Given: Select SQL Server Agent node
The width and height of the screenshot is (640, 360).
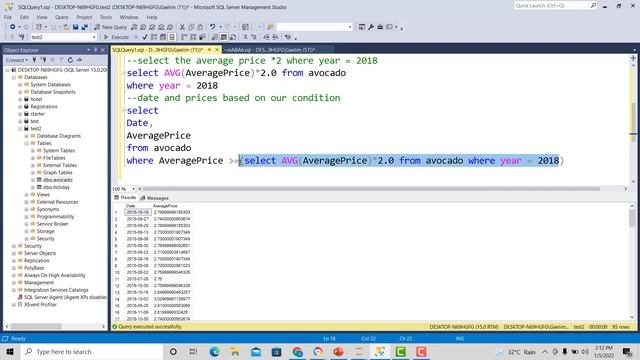Looking at the screenshot, I should (62, 298).
